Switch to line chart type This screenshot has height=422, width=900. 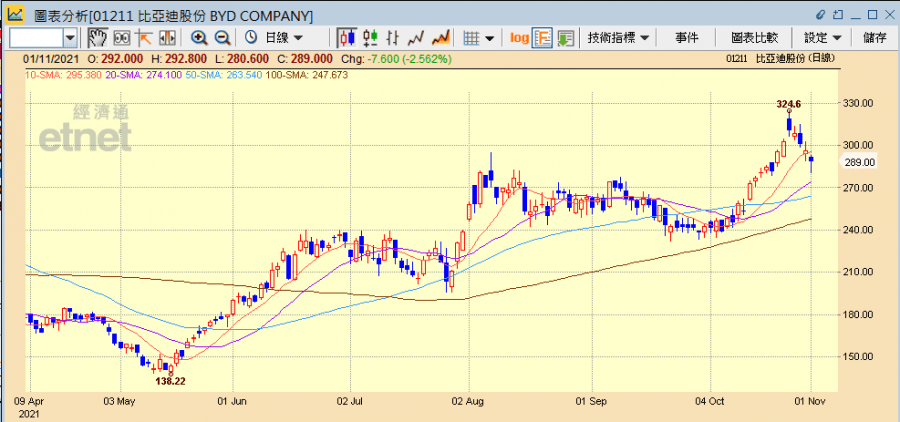click(416, 37)
